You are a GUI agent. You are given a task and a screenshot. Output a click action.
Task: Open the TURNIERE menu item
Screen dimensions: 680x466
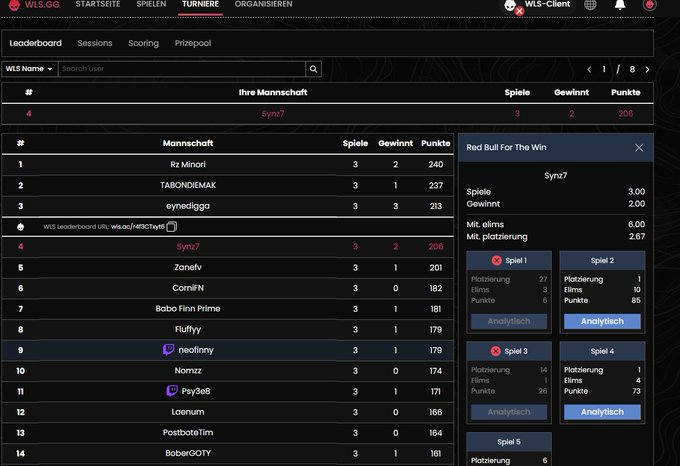(x=200, y=4)
